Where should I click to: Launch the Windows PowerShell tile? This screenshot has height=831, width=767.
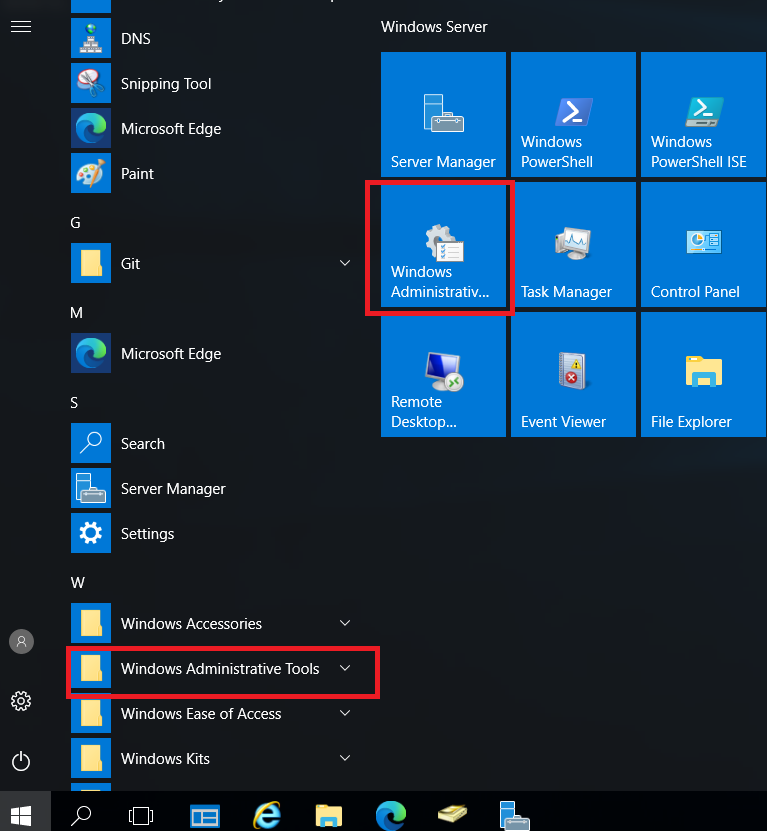(x=573, y=115)
